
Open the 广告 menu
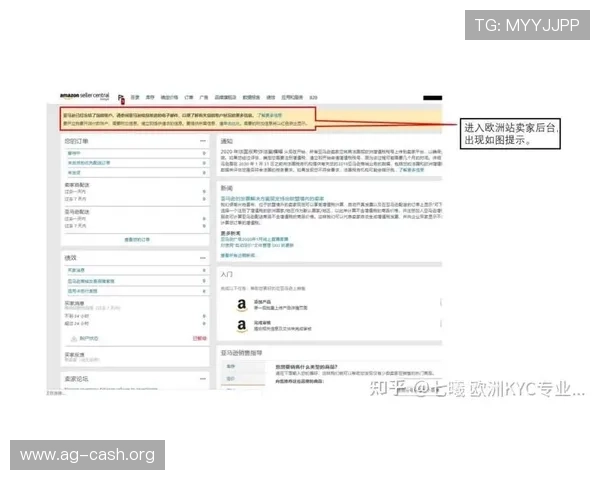click(x=204, y=98)
